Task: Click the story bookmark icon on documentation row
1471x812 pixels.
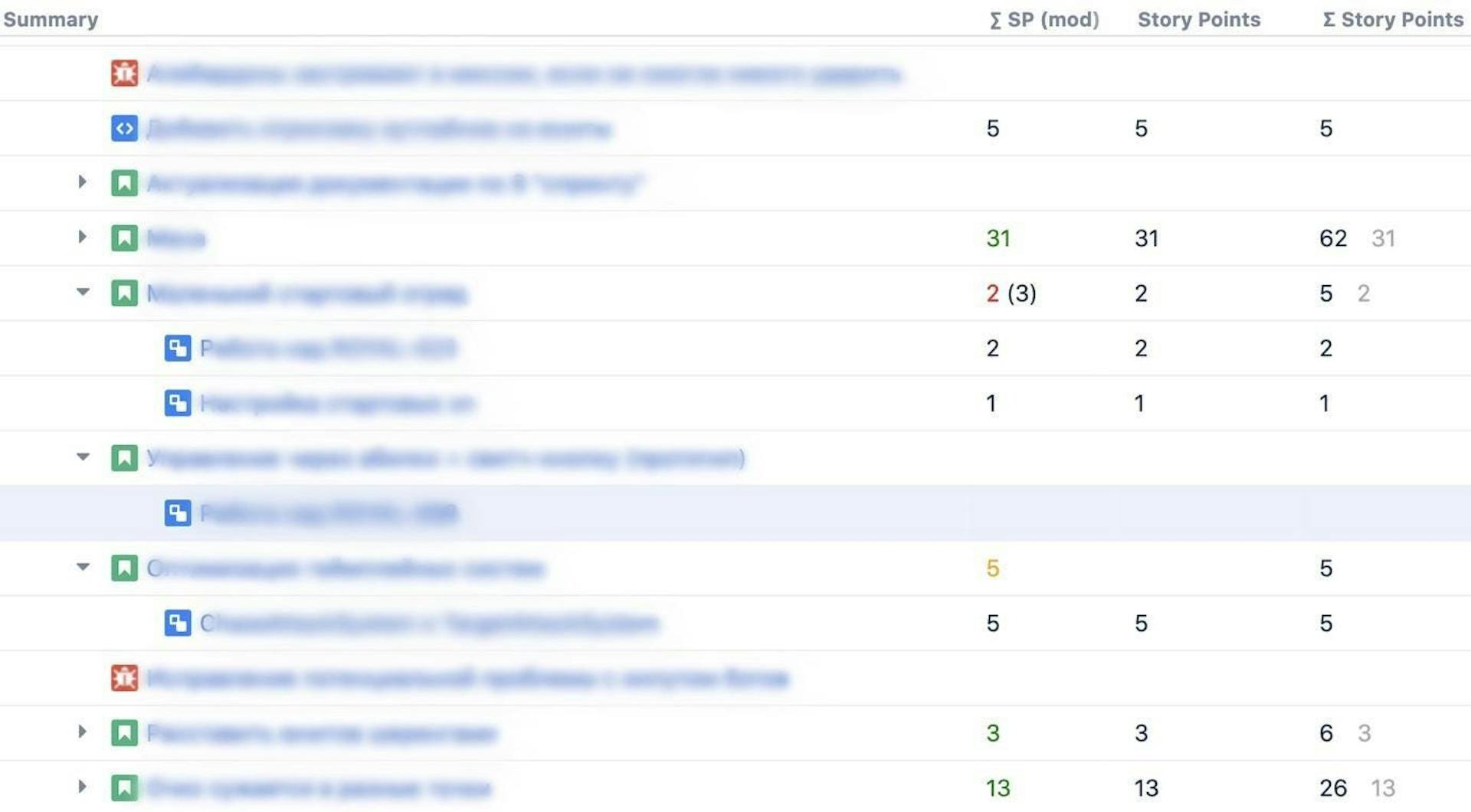Action: [123, 183]
